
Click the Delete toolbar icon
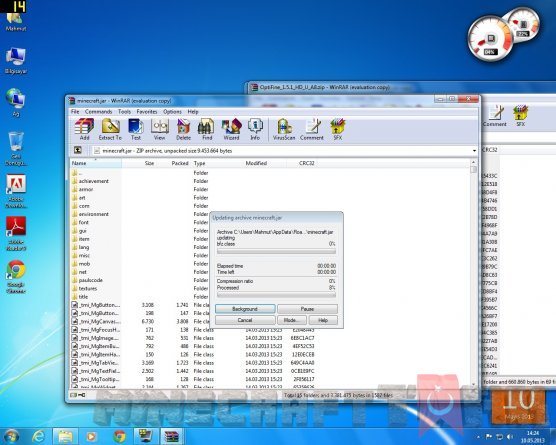click(x=183, y=129)
